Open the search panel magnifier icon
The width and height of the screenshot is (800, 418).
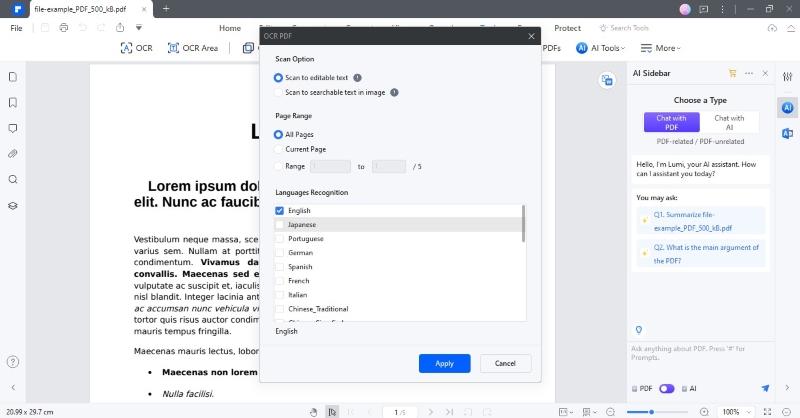pyautogui.click(x=13, y=180)
